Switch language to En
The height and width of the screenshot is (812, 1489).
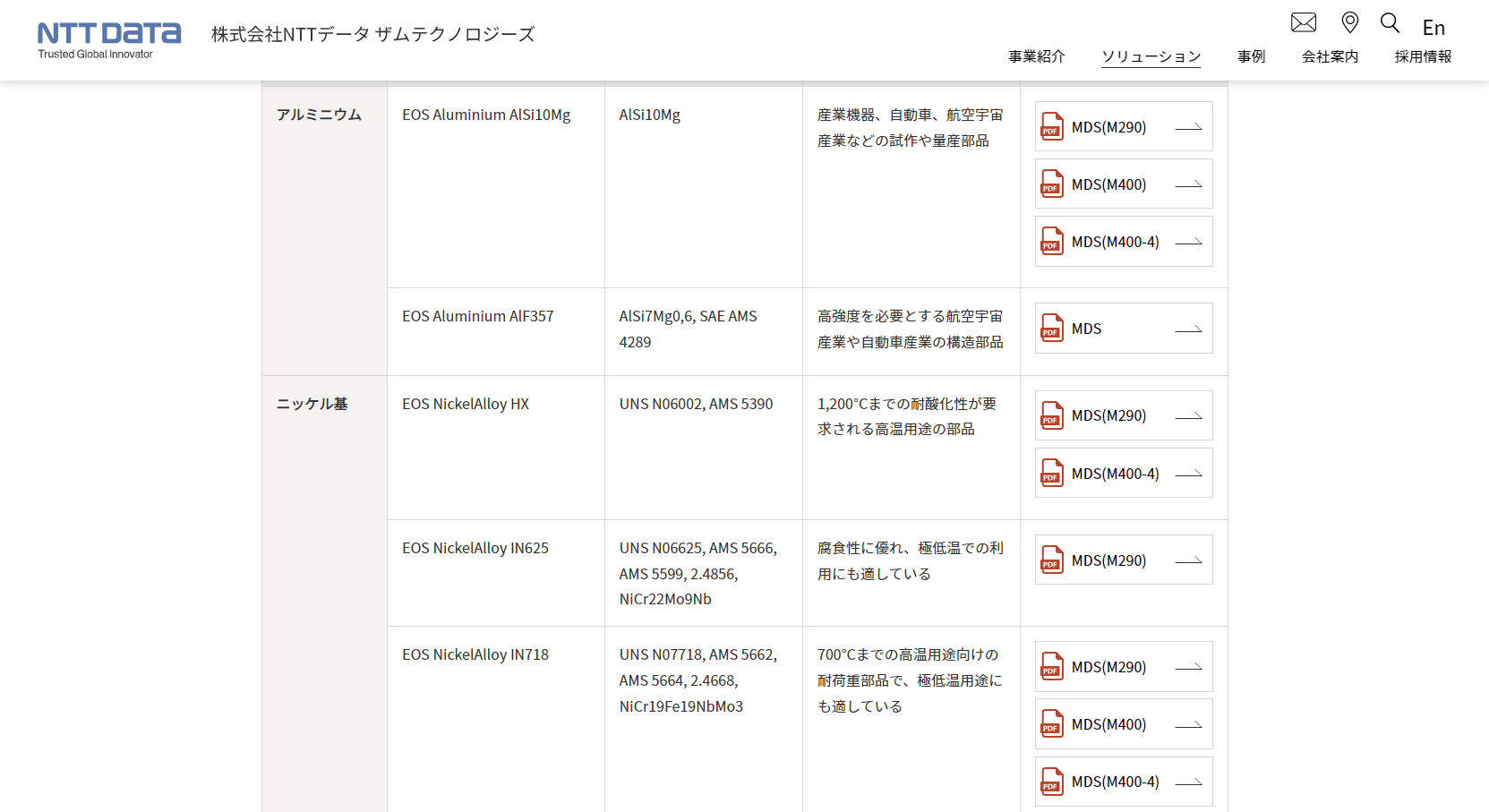click(x=1433, y=28)
